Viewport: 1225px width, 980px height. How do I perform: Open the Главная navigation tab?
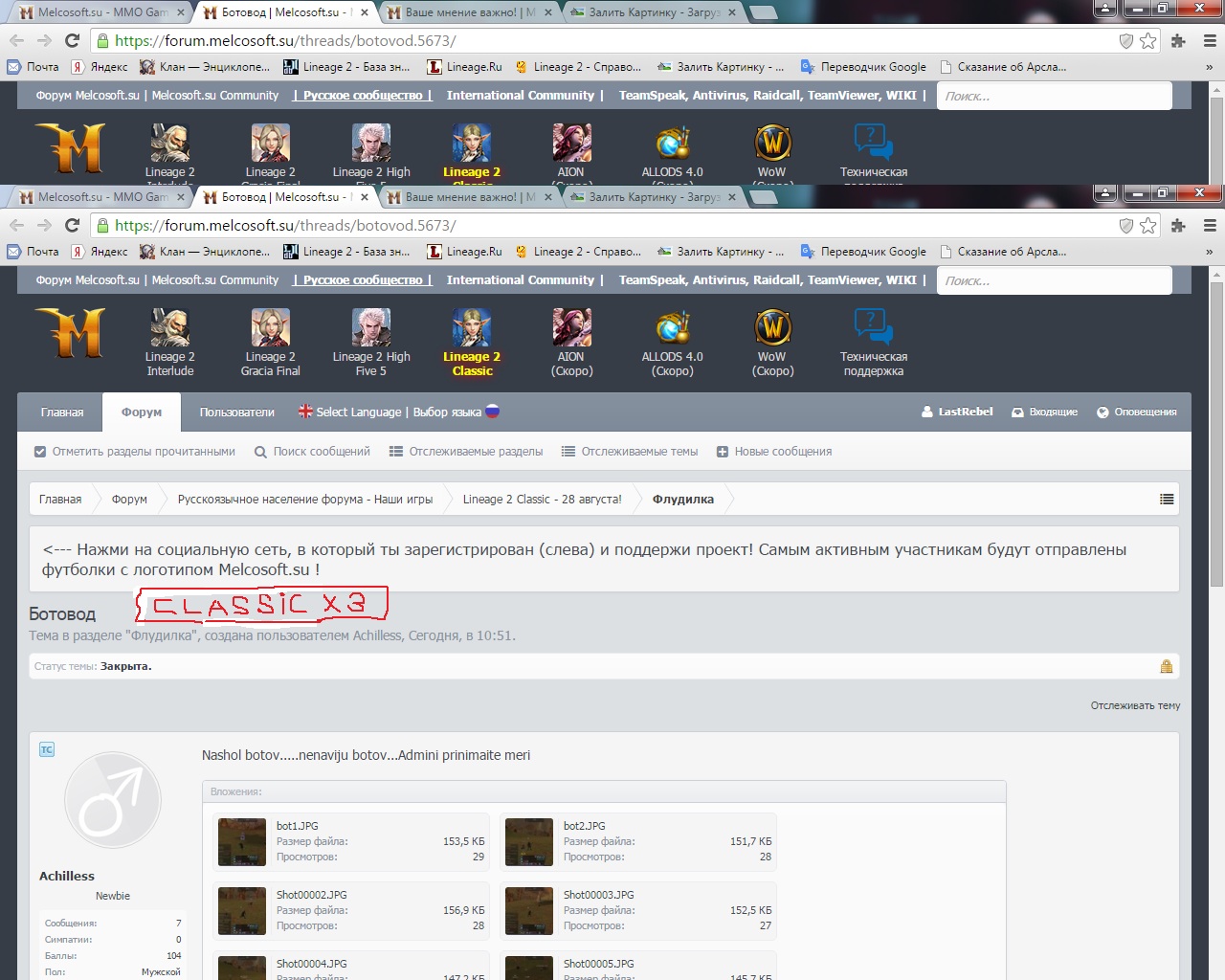[x=62, y=412]
